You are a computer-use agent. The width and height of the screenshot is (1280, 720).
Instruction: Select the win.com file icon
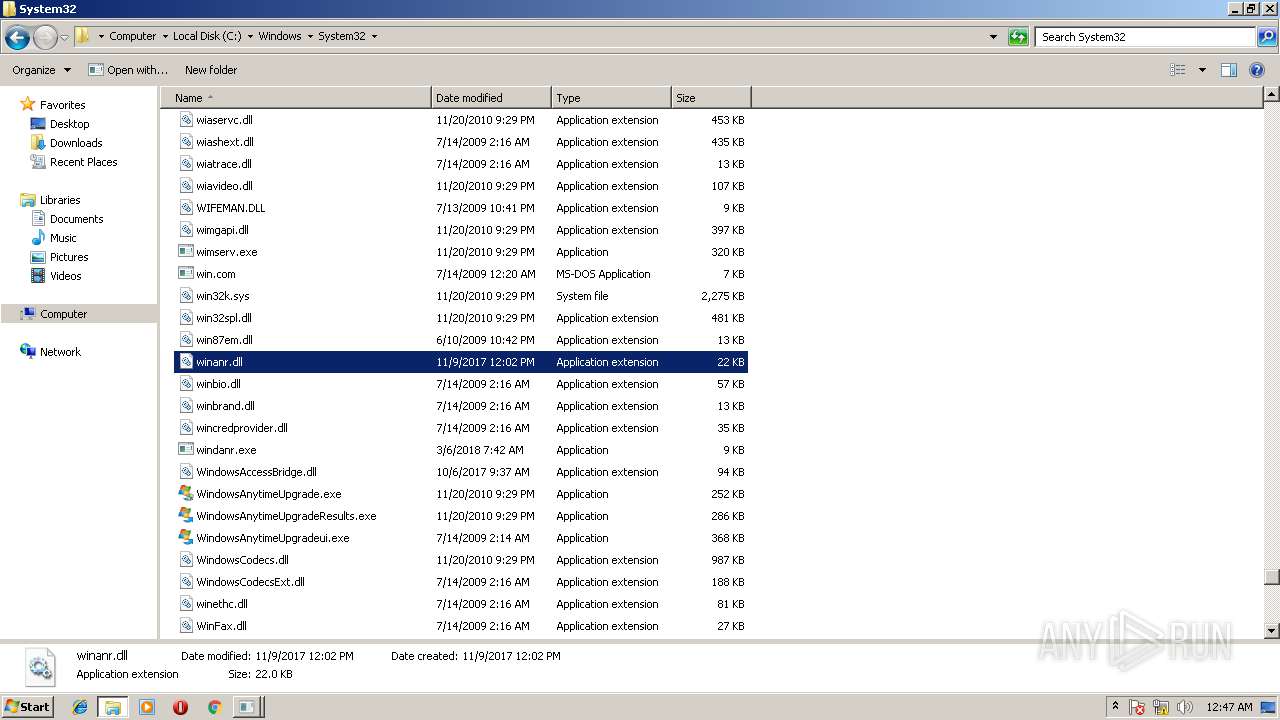[186, 274]
